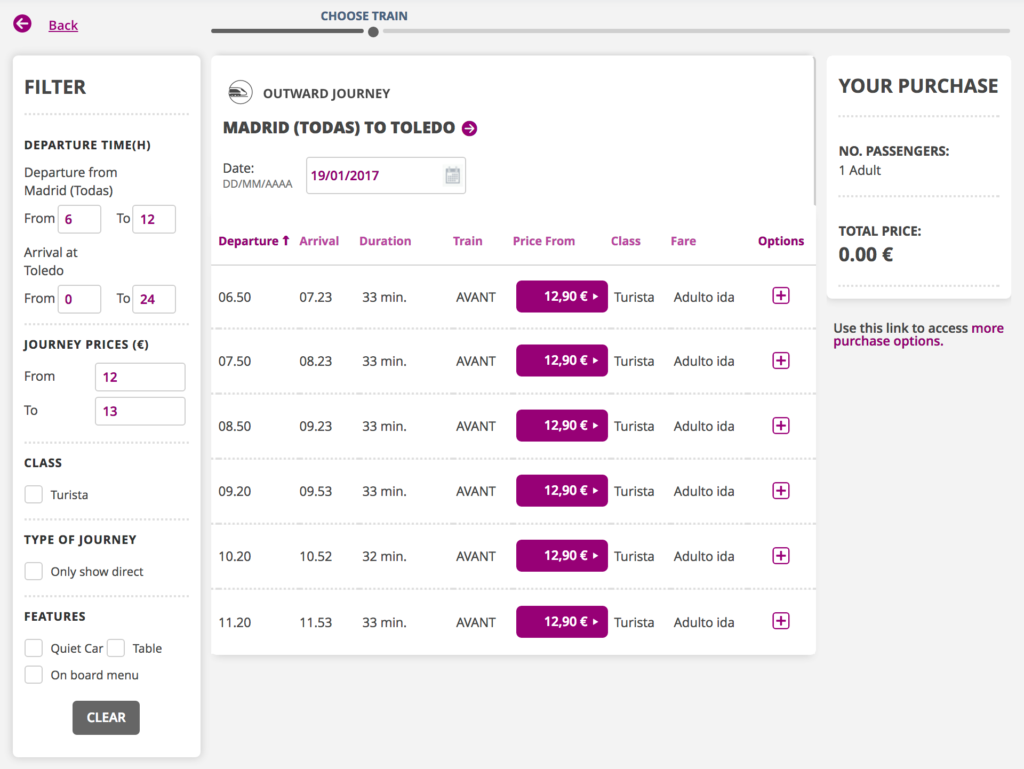Screen dimensions: 1024x769
Task: Select the 12,90 € price for 10.20 departure
Action: tap(562, 556)
